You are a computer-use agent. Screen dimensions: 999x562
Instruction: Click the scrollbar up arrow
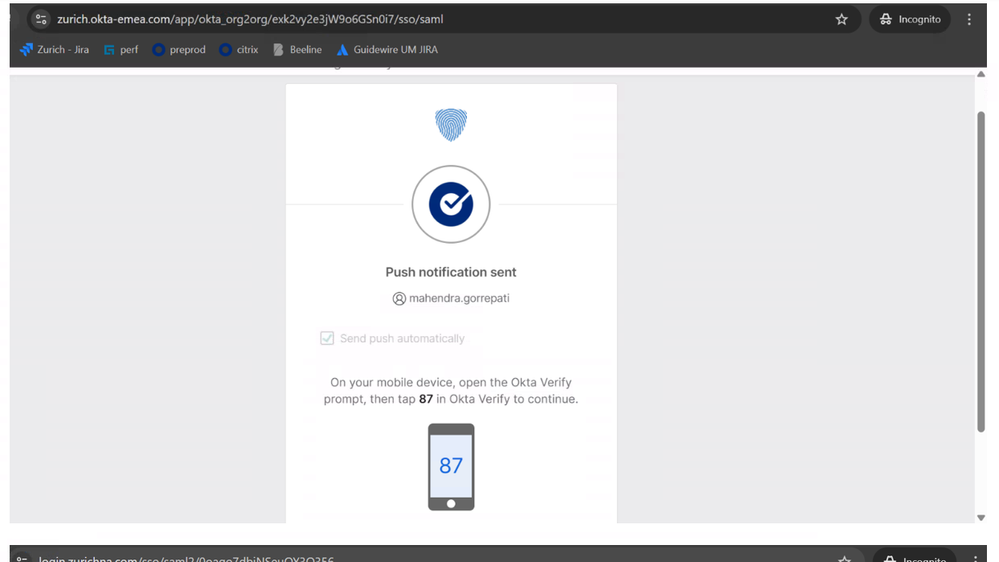point(981,74)
